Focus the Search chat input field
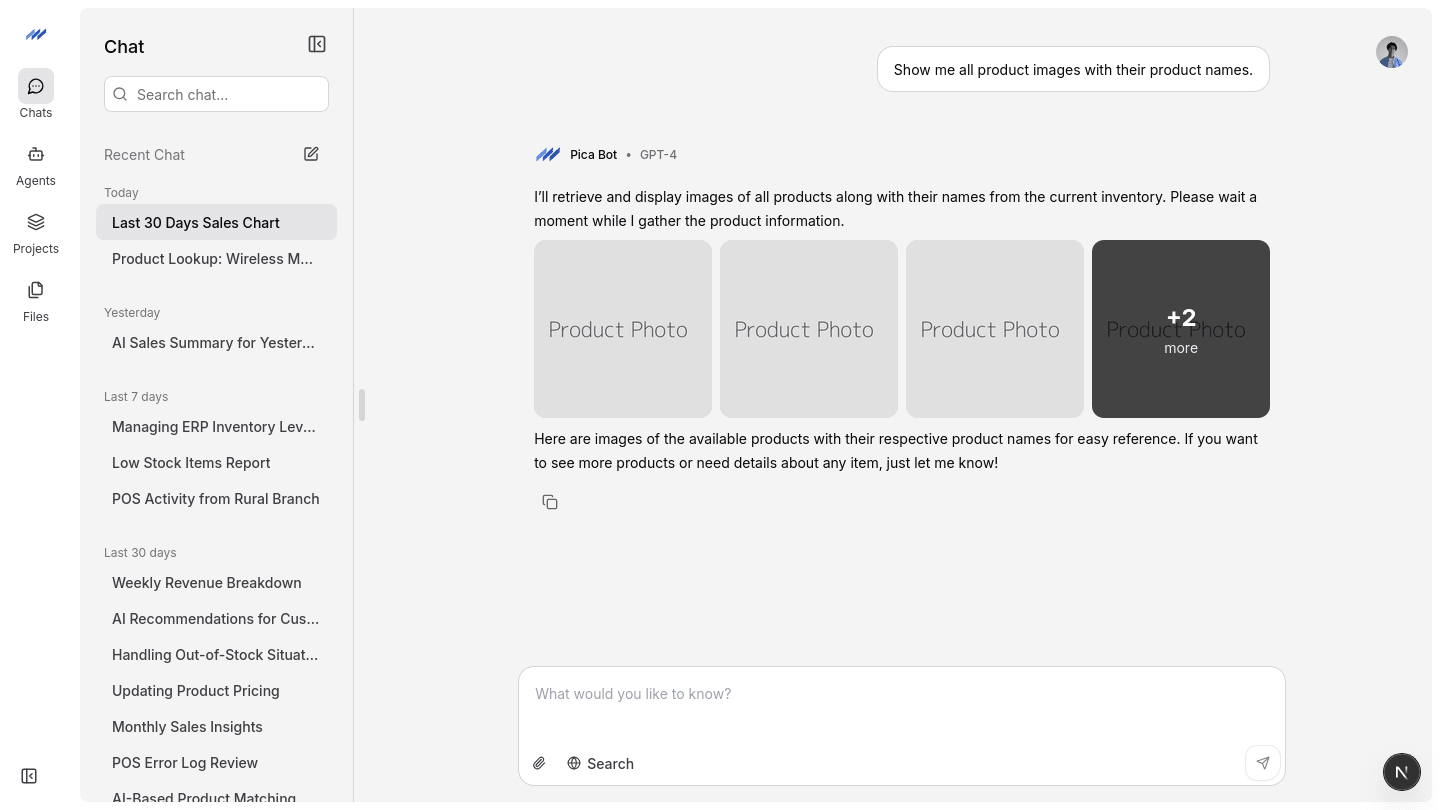This screenshot has width=1440, height=810. (x=216, y=94)
